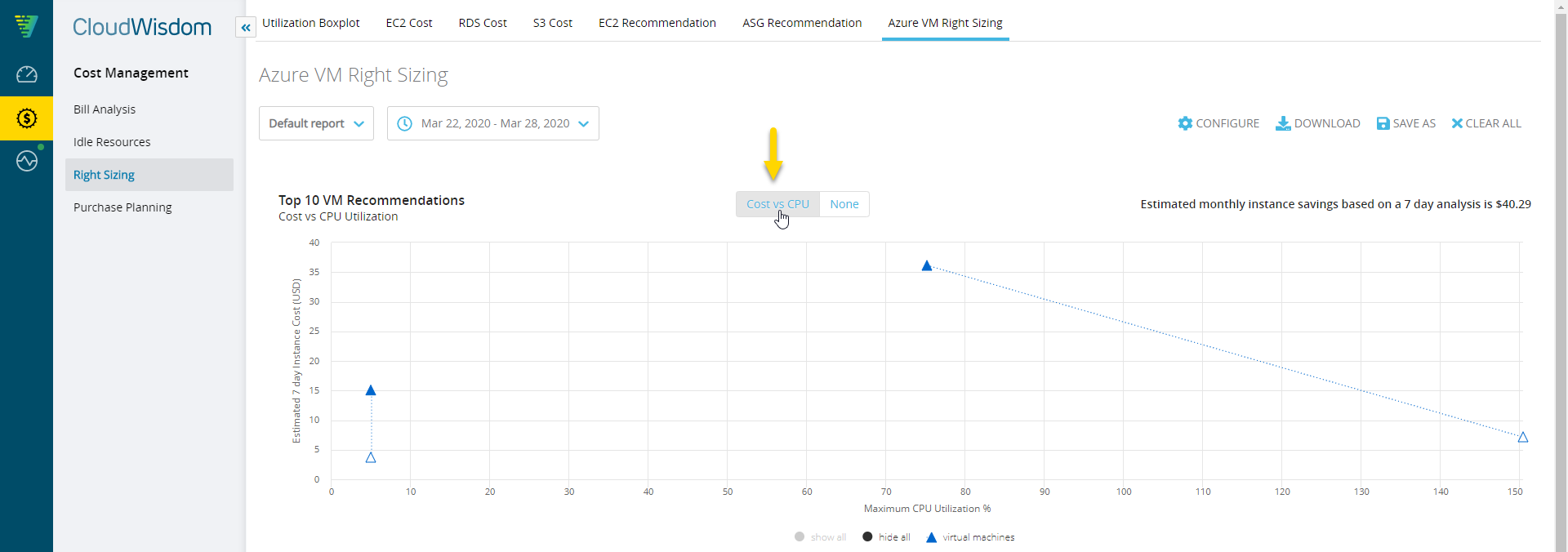Click the Cost Management heading
Image resolution: width=1568 pixels, height=552 pixels.
131,73
